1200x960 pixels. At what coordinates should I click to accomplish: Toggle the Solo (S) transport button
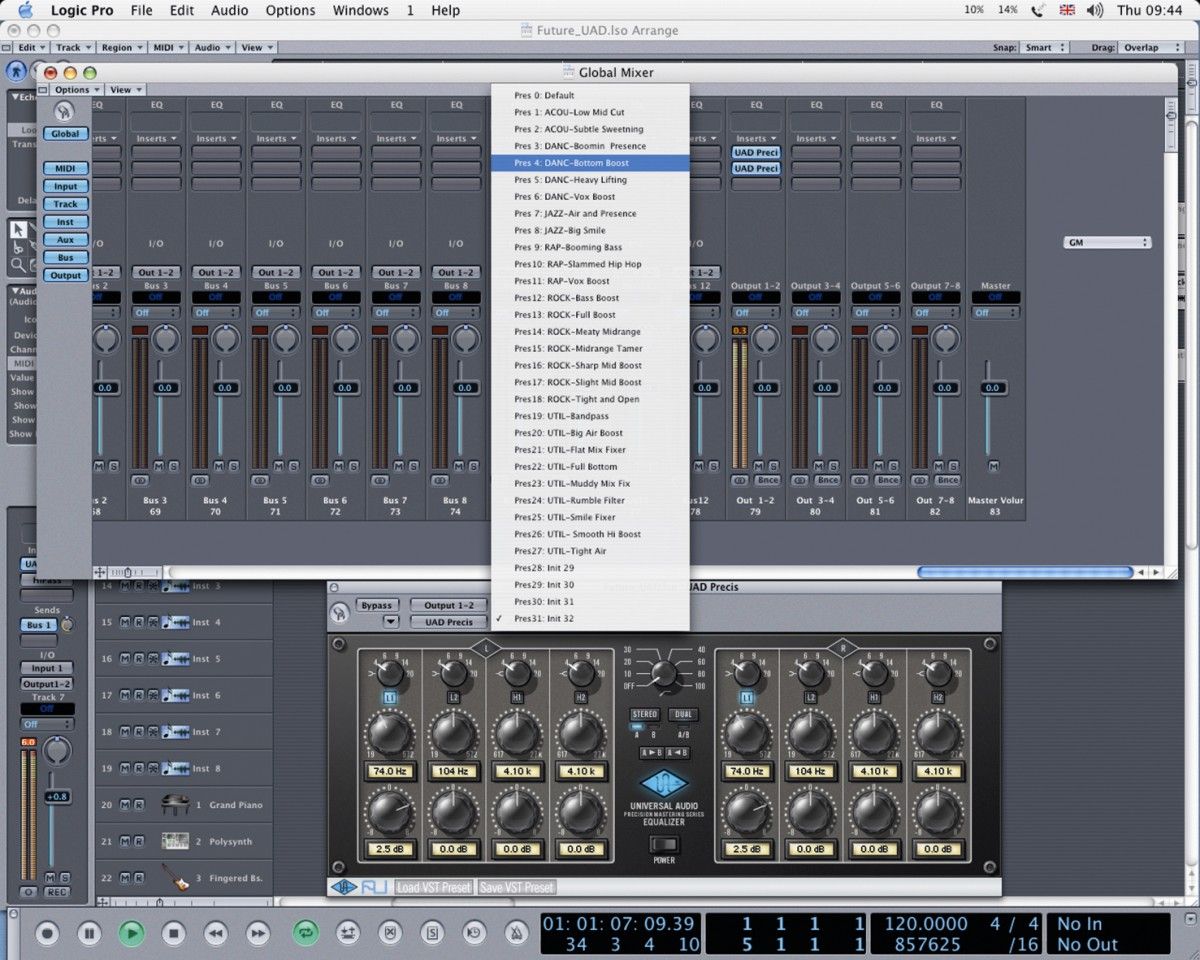click(432, 934)
